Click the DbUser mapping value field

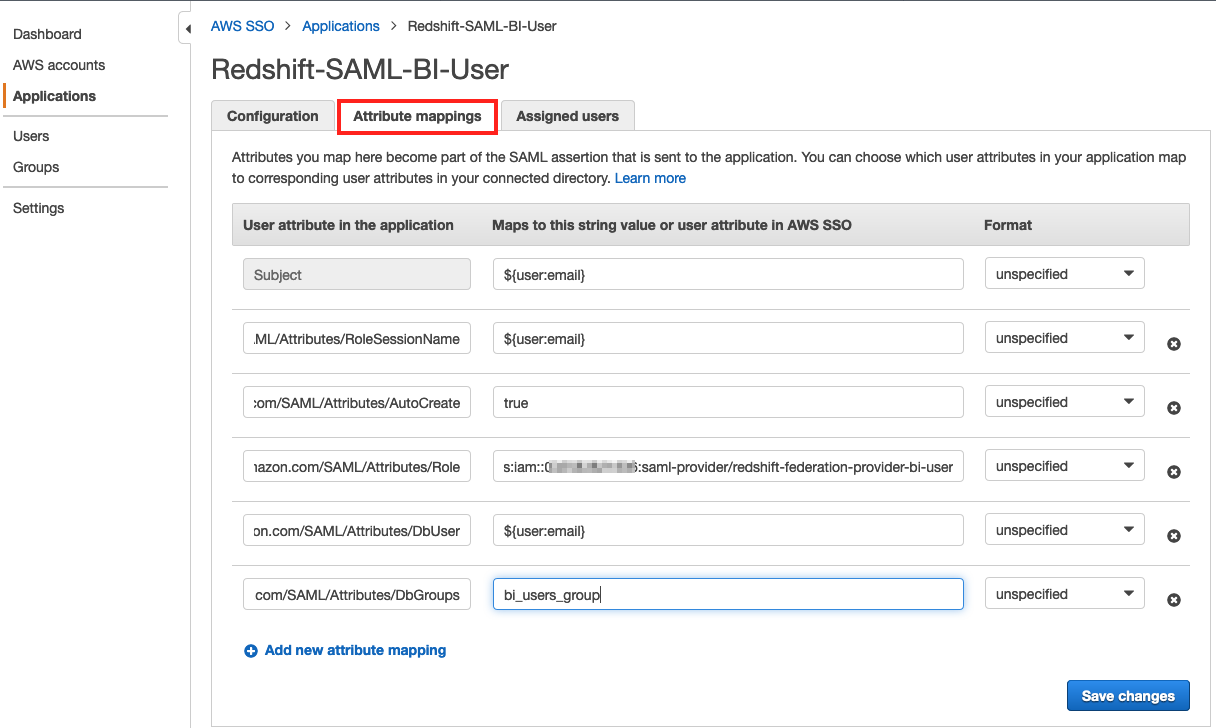tap(728, 530)
